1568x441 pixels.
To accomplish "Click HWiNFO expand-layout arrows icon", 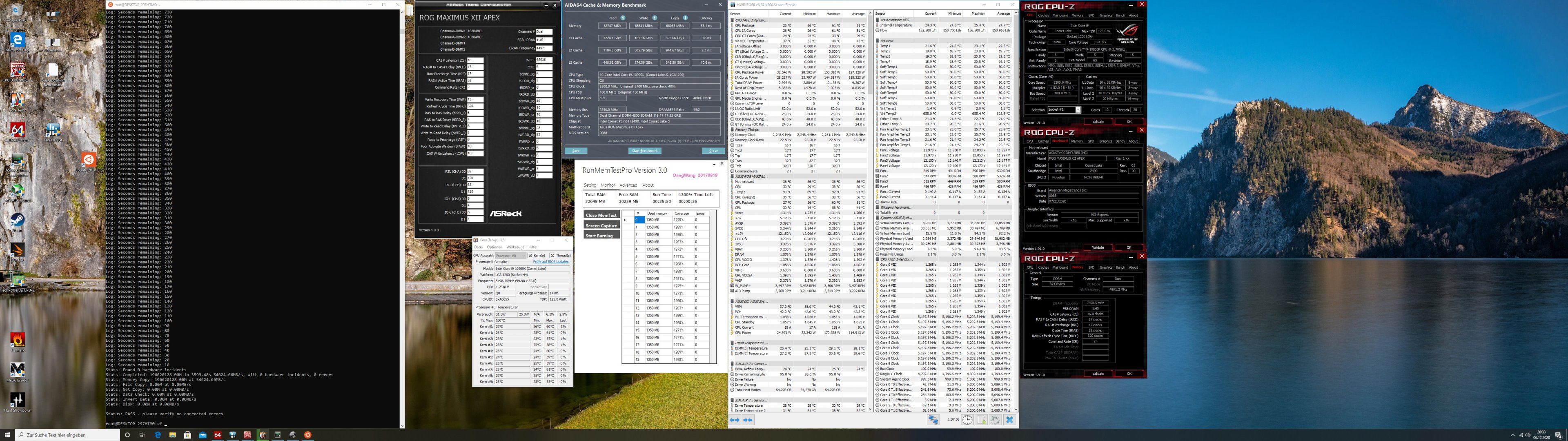I will pyautogui.click(x=735, y=420).
